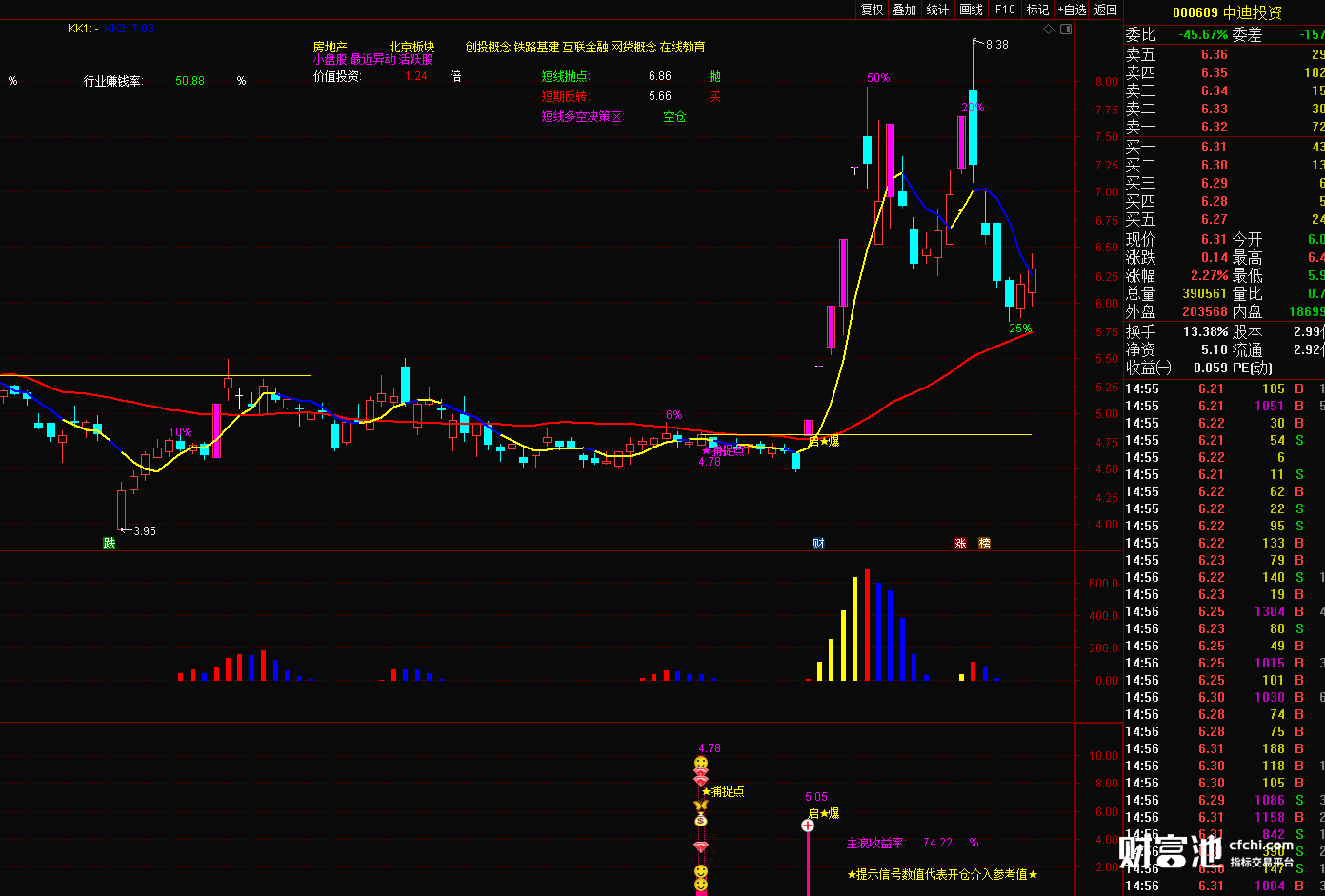Click the 外盘 value 203568

click(1205, 311)
